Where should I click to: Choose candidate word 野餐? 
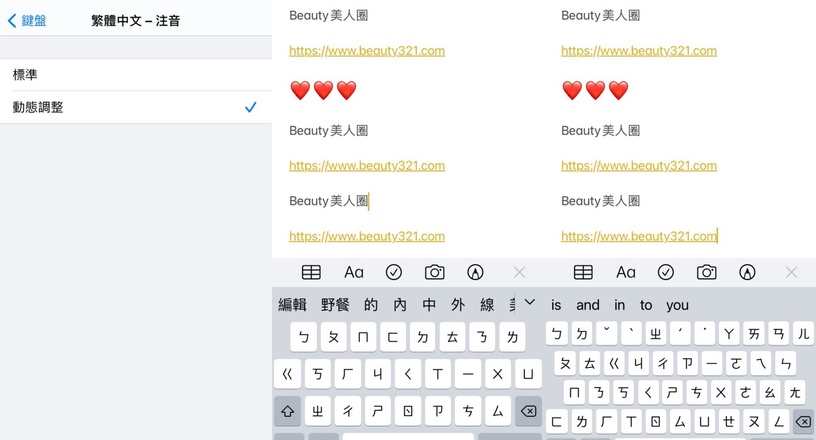(335, 305)
